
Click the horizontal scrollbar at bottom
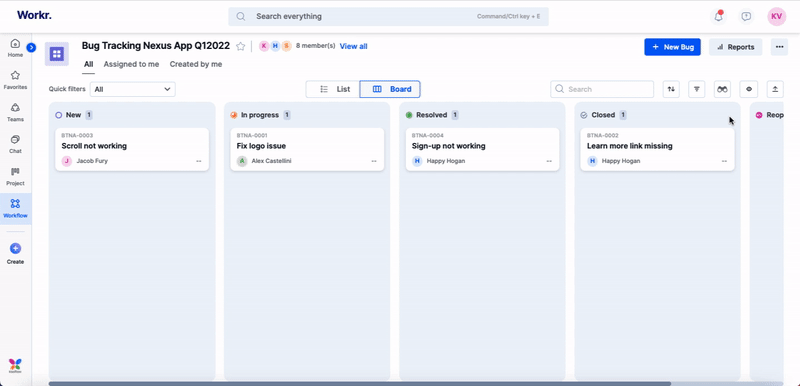pyautogui.click(x=360, y=383)
